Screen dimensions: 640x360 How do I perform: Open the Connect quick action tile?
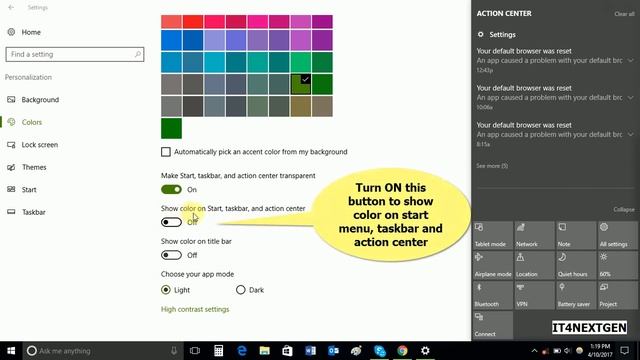point(493,325)
